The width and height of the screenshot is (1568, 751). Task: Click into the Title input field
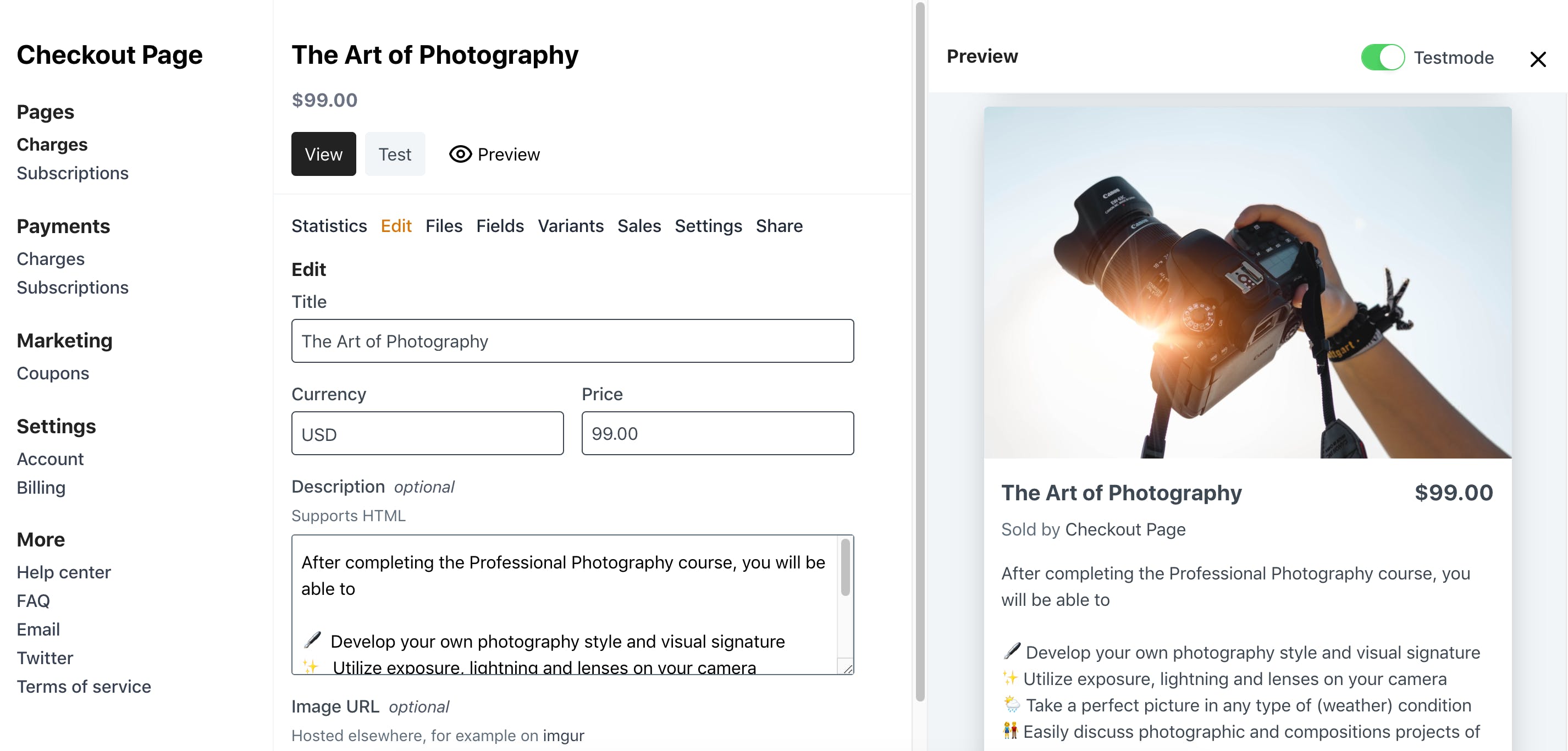572,341
